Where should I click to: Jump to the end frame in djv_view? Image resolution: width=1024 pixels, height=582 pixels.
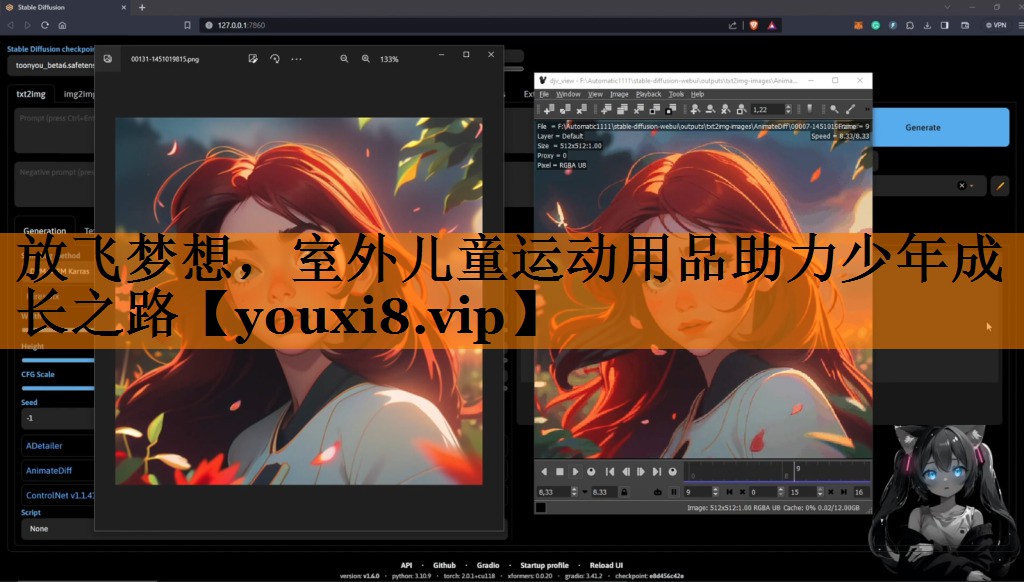(x=657, y=472)
